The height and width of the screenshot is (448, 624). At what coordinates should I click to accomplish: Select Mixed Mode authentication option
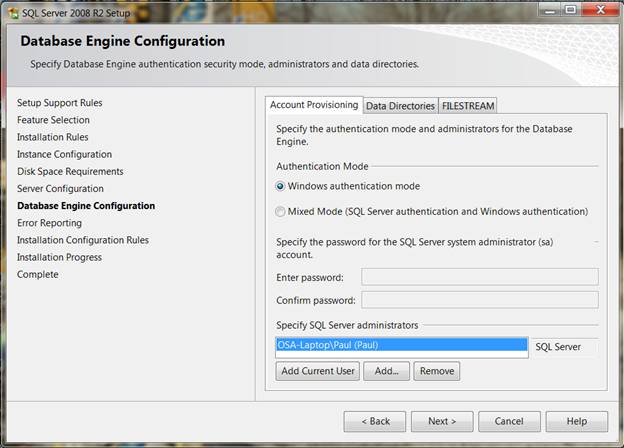(280, 212)
